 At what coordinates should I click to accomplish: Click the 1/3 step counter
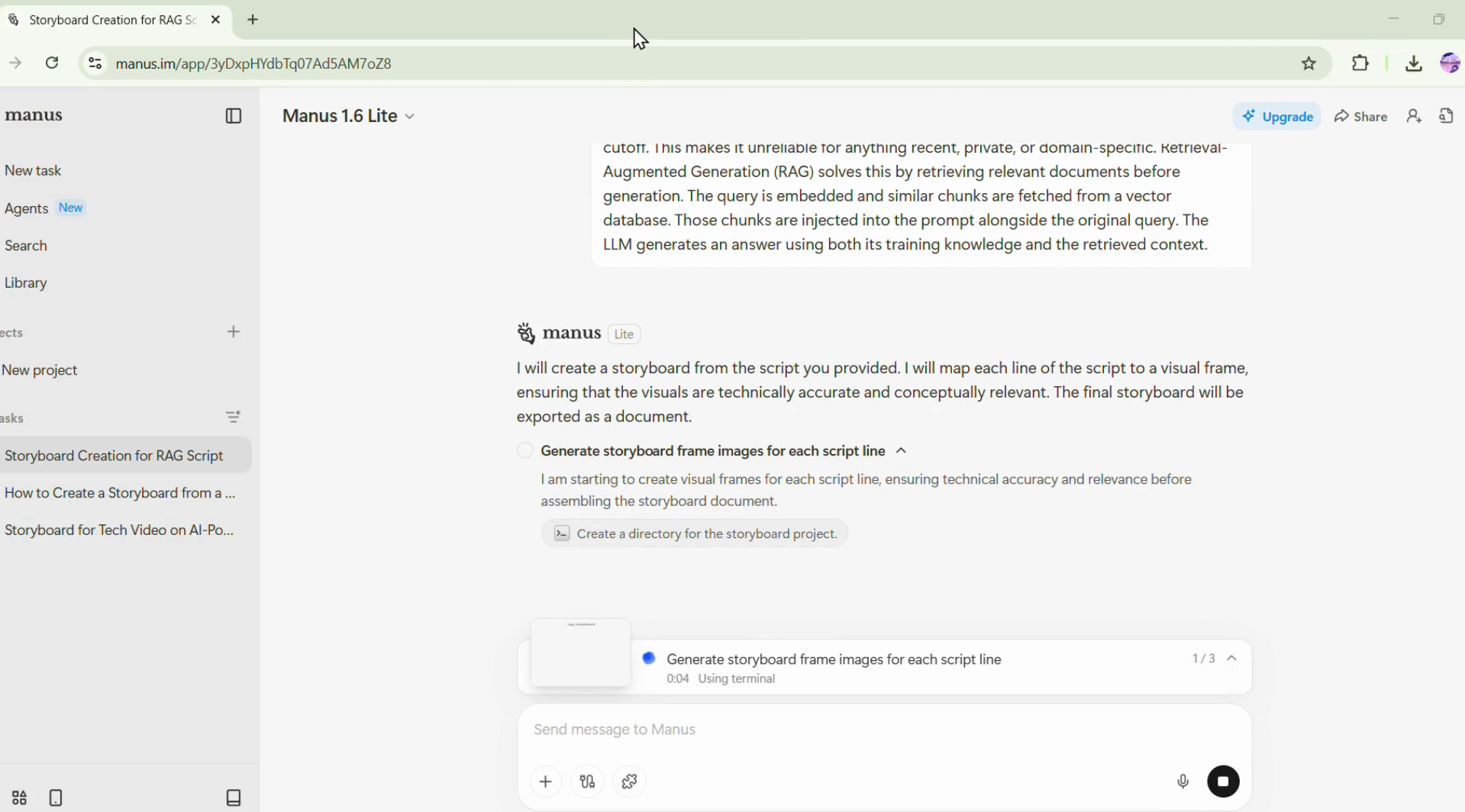click(x=1204, y=659)
